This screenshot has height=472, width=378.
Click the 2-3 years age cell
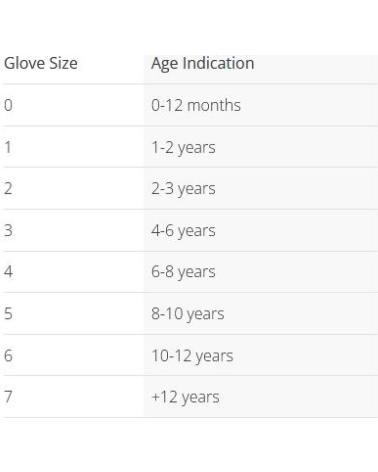click(x=183, y=189)
